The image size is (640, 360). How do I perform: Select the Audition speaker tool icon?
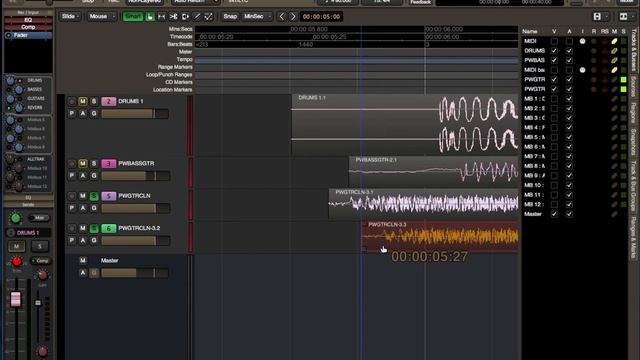click(x=185, y=17)
